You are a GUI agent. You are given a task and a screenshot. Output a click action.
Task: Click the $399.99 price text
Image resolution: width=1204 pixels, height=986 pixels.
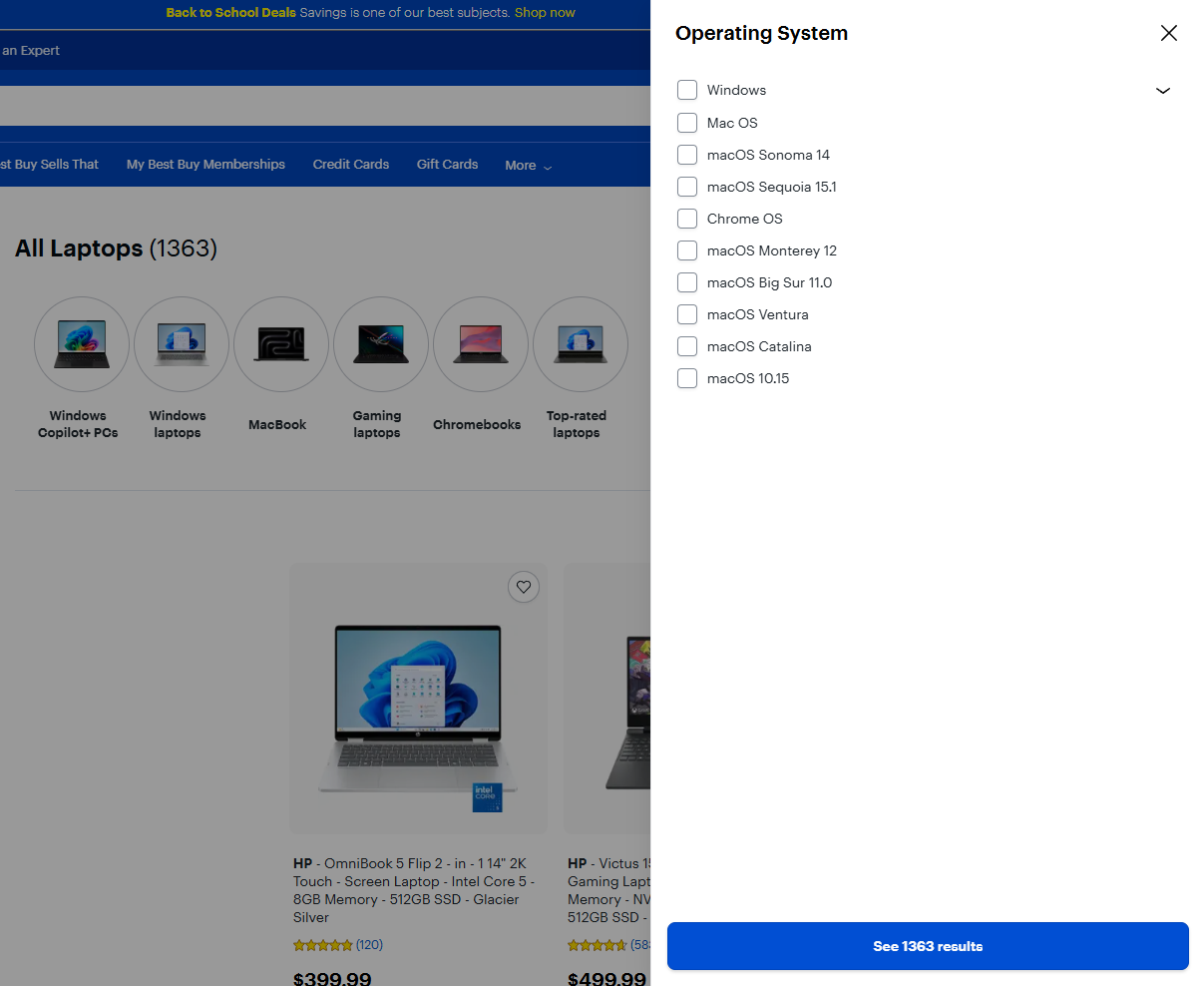point(332,979)
